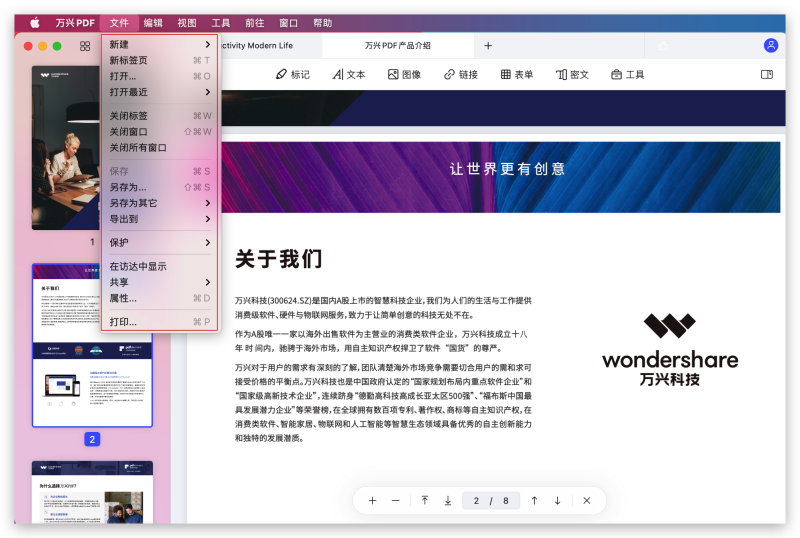Open the 窗口 menu
The width and height of the screenshot is (800, 538).
pos(288,23)
